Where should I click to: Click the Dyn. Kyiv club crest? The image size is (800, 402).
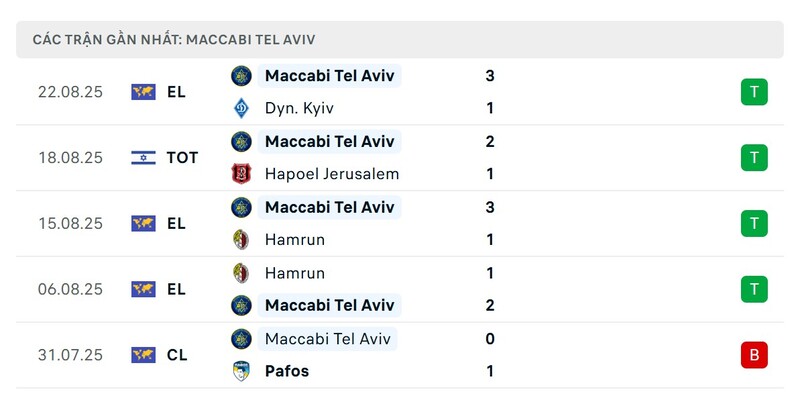pos(241,108)
